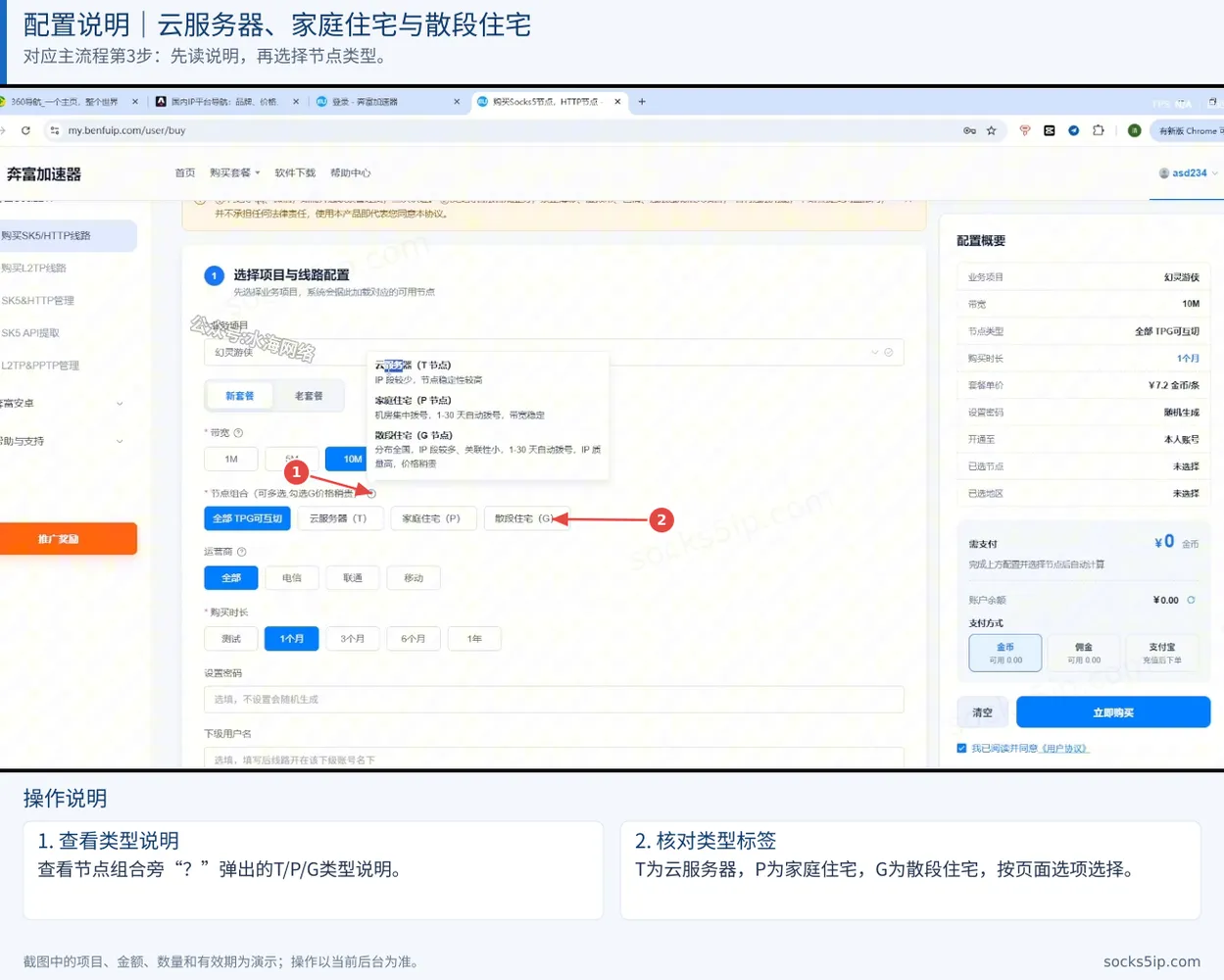Click the help icon next to 节点组合
The height and width of the screenshot is (980, 1224).
[371, 493]
